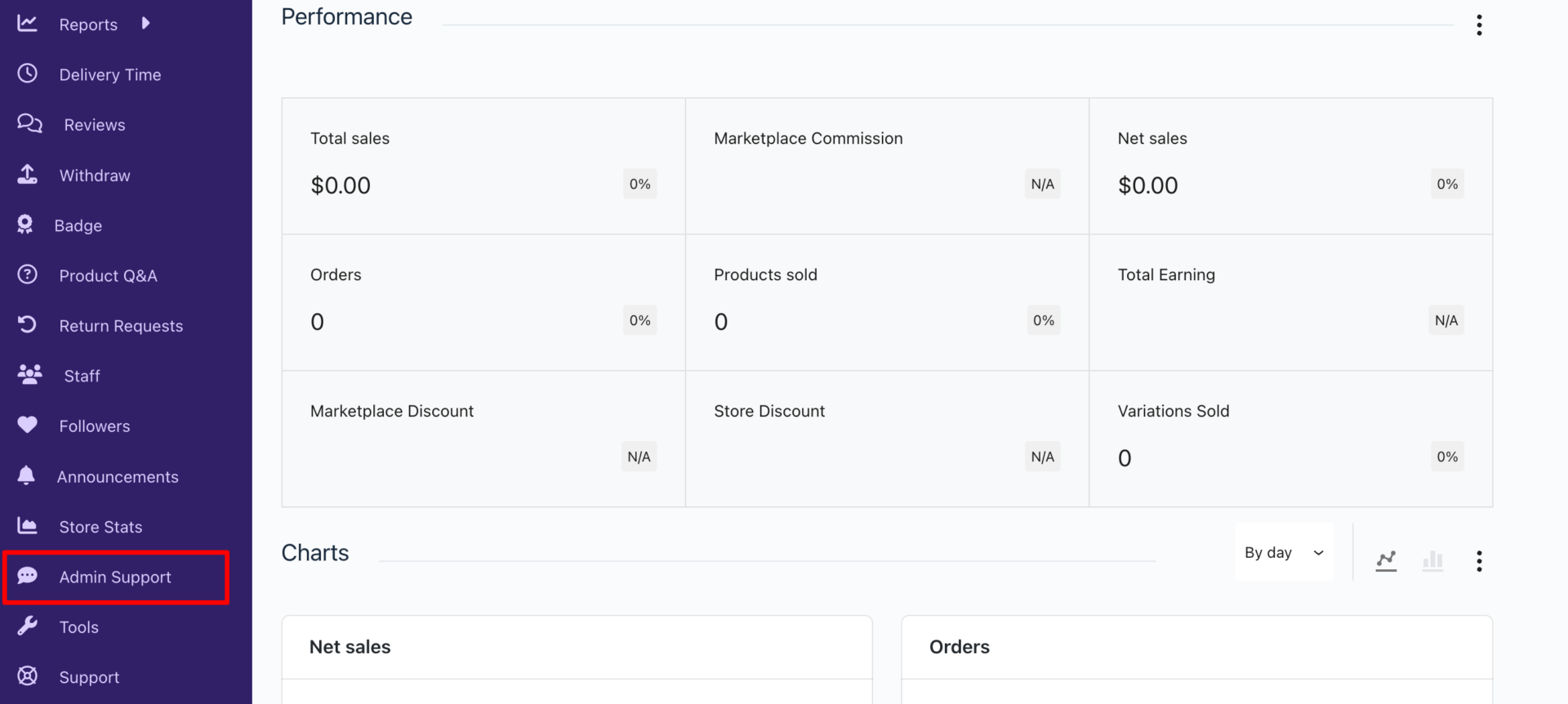Click the Announcements bell icon

click(x=26, y=475)
